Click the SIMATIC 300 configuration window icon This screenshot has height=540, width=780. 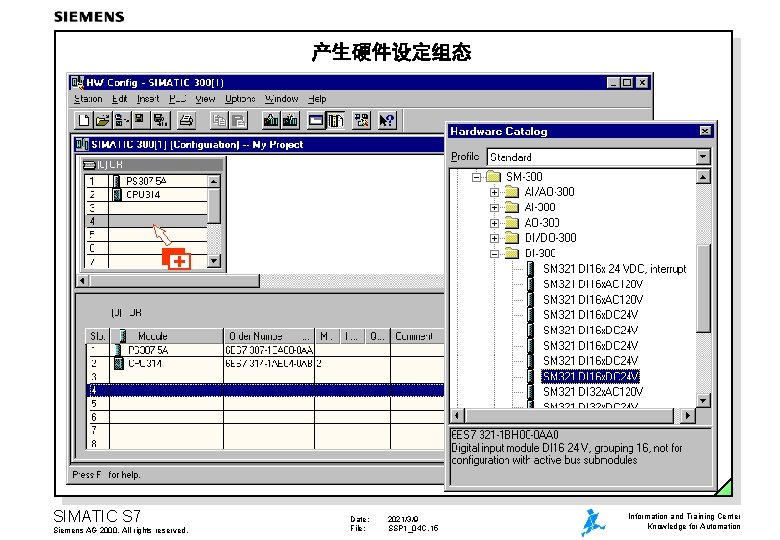pyautogui.click(x=82, y=145)
